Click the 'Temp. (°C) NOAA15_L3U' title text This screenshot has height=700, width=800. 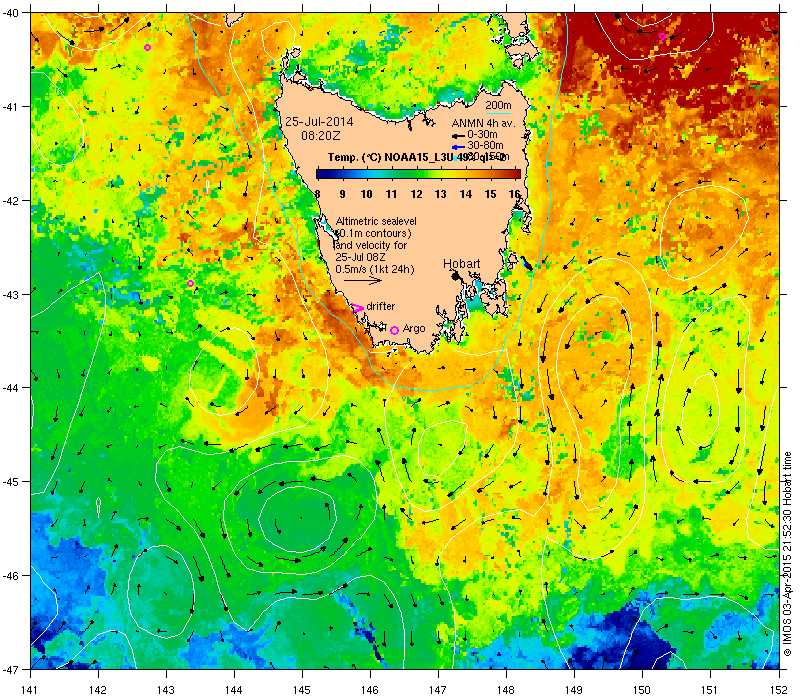391,157
